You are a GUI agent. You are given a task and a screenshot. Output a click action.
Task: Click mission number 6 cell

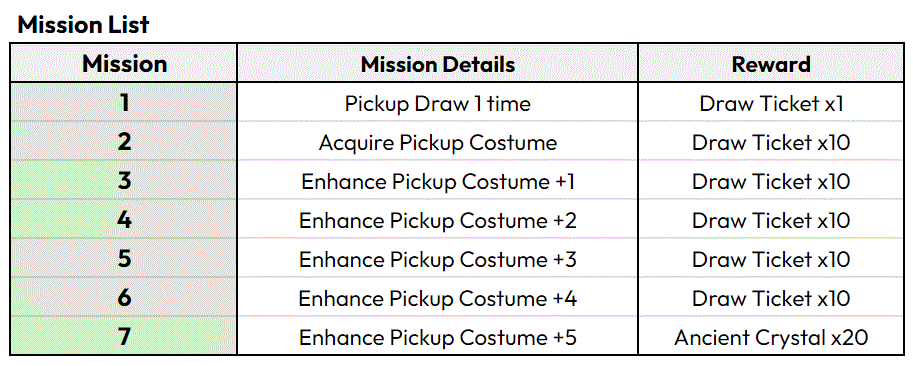pos(124,298)
